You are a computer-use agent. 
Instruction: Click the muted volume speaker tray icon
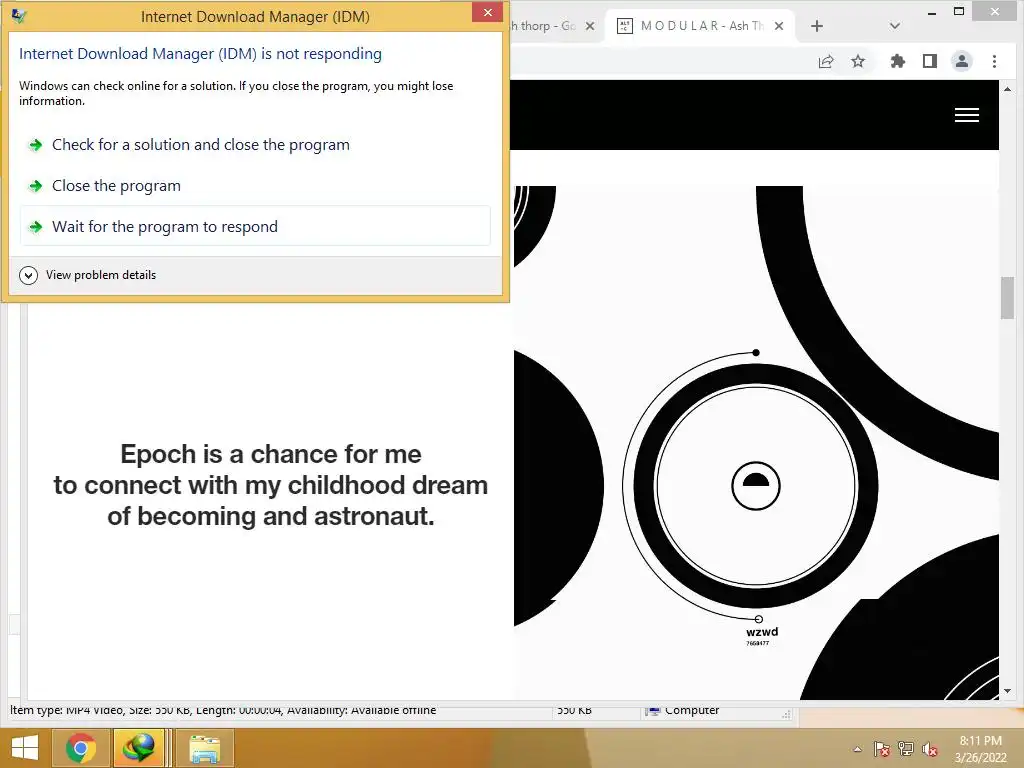(930, 749)
